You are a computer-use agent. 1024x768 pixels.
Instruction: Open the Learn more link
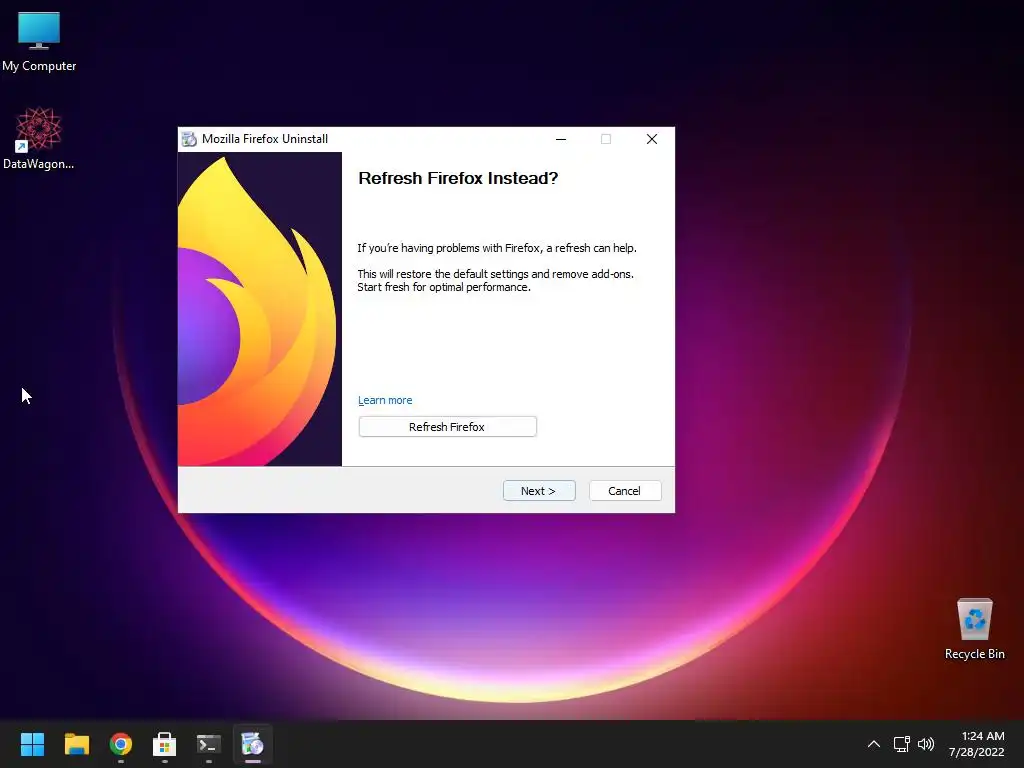coord(385,400)
